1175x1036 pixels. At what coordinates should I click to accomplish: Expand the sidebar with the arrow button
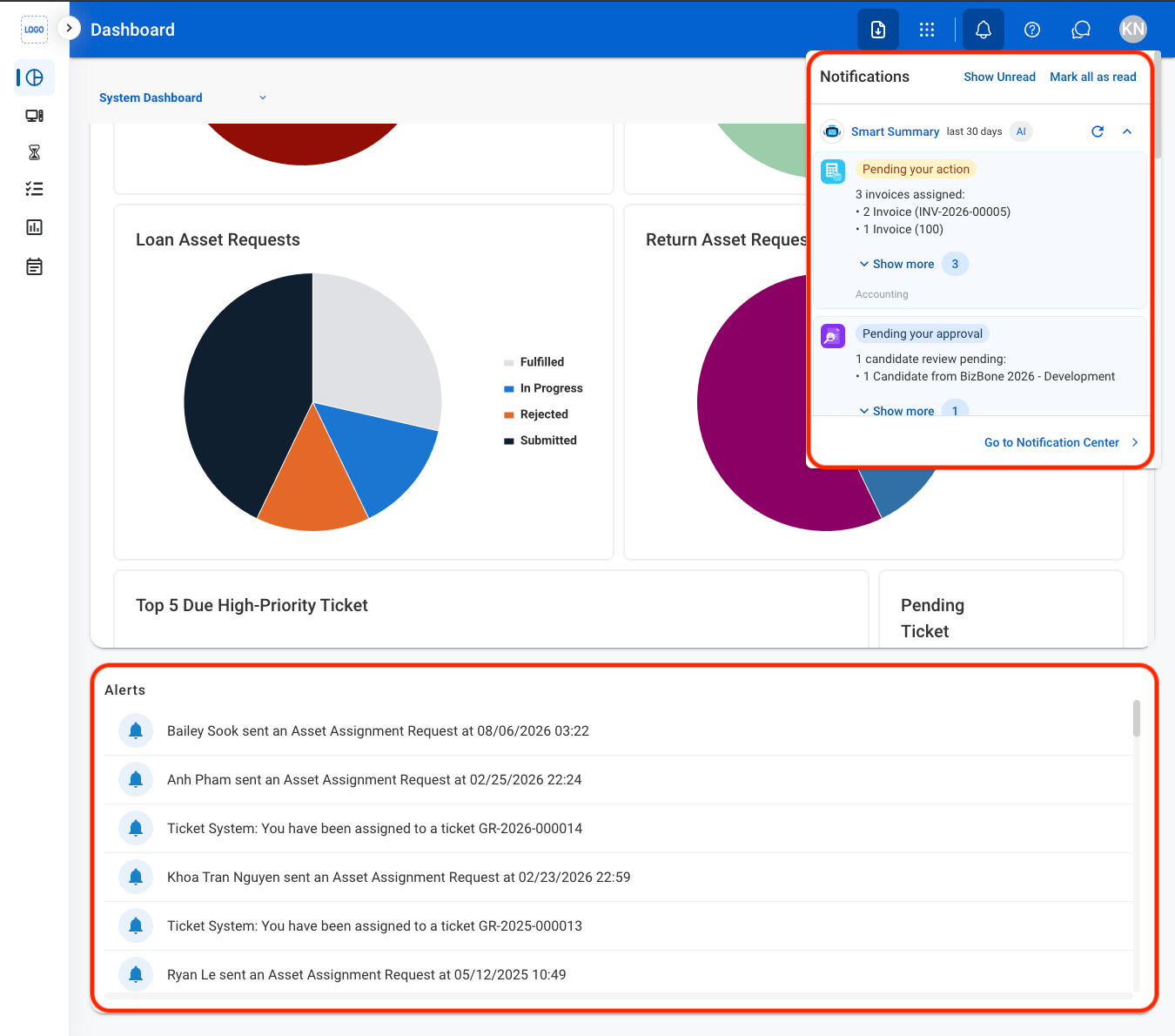(x=69, y=28)
